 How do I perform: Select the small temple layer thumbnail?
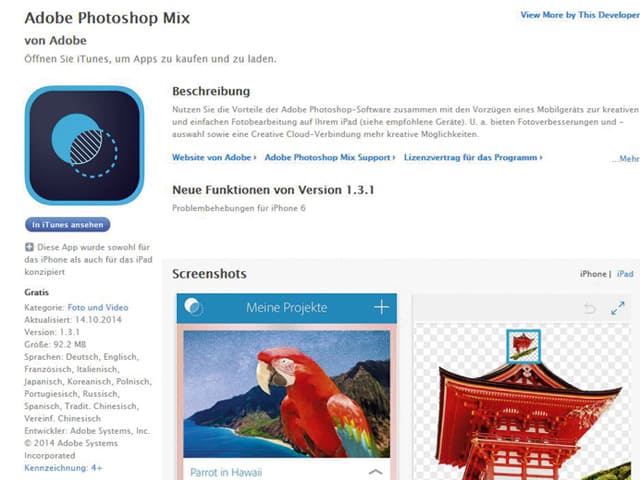pyautogui.click(x=524, y=347)
